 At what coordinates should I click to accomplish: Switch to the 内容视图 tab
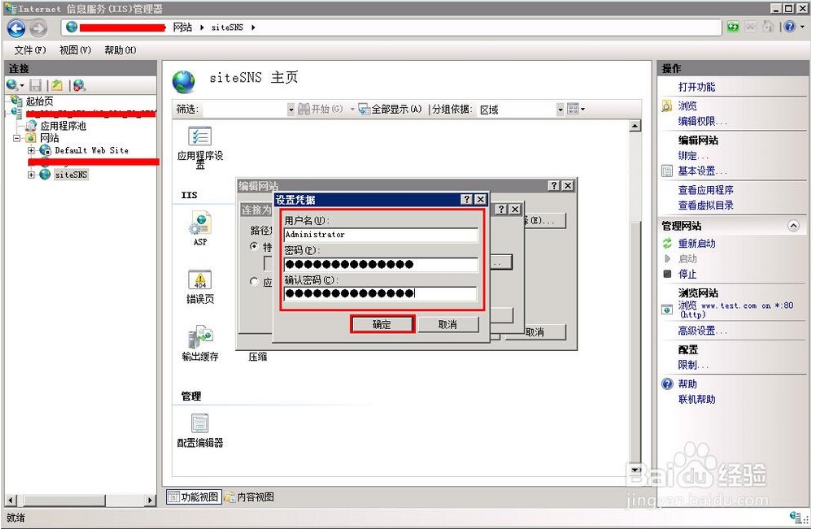click(x=249, y=497)
